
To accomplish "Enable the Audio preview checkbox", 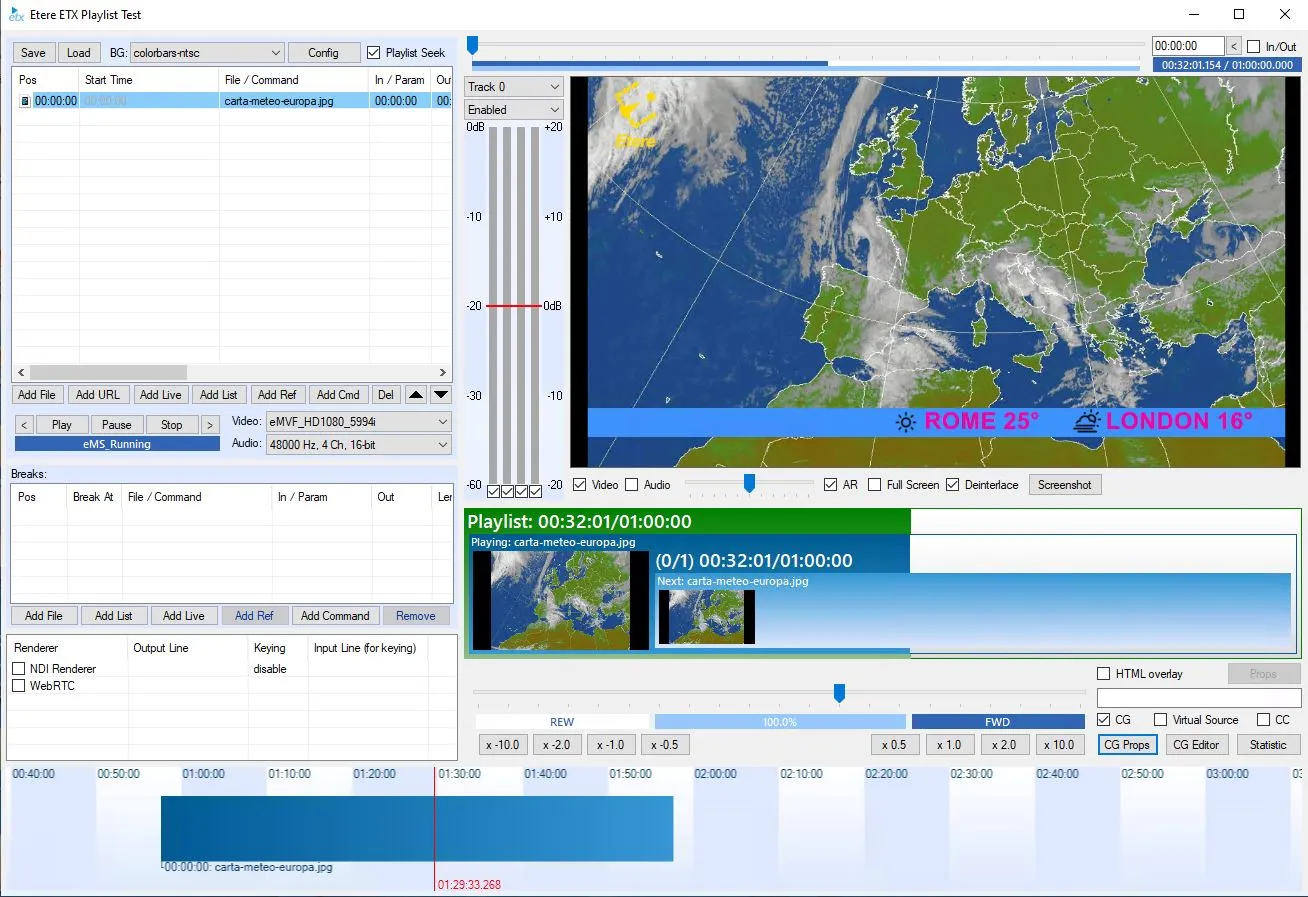I will point(632,485).
